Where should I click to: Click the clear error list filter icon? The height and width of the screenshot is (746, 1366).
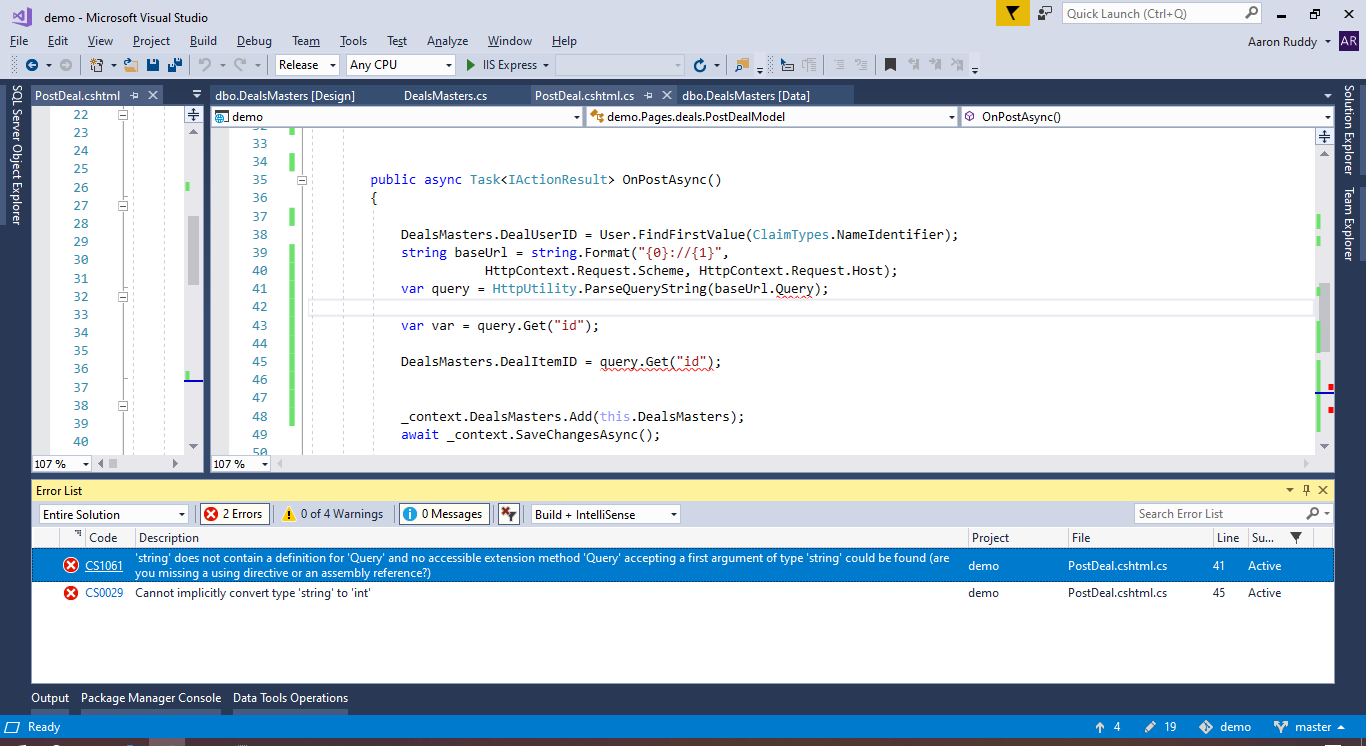tap(509, 514)
